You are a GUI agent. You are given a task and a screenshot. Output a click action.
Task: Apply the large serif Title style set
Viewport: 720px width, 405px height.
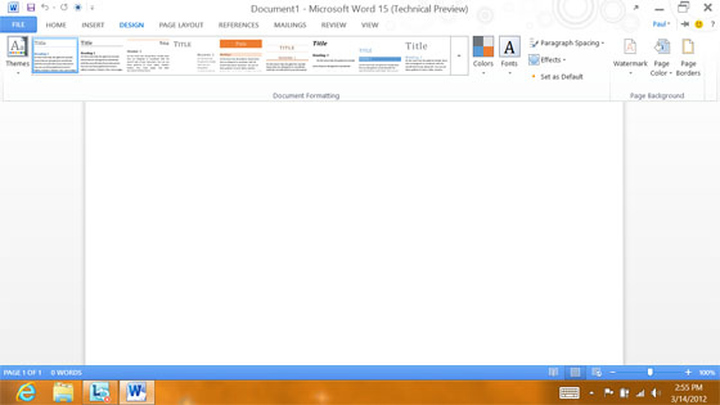pos(426,56)
